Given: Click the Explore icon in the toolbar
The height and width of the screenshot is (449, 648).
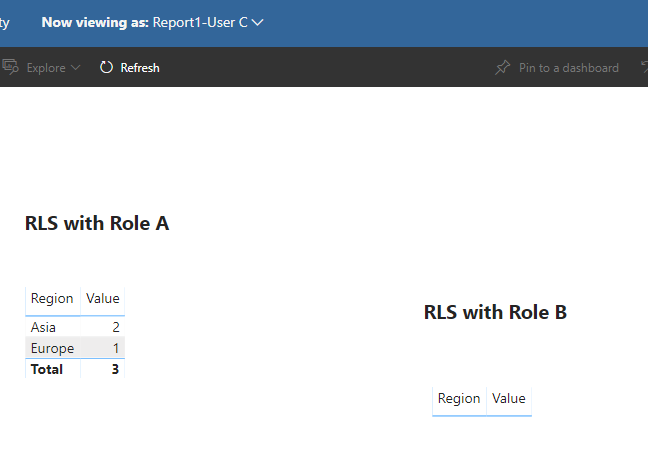Looking at the screenshot, I should [10, 67].
